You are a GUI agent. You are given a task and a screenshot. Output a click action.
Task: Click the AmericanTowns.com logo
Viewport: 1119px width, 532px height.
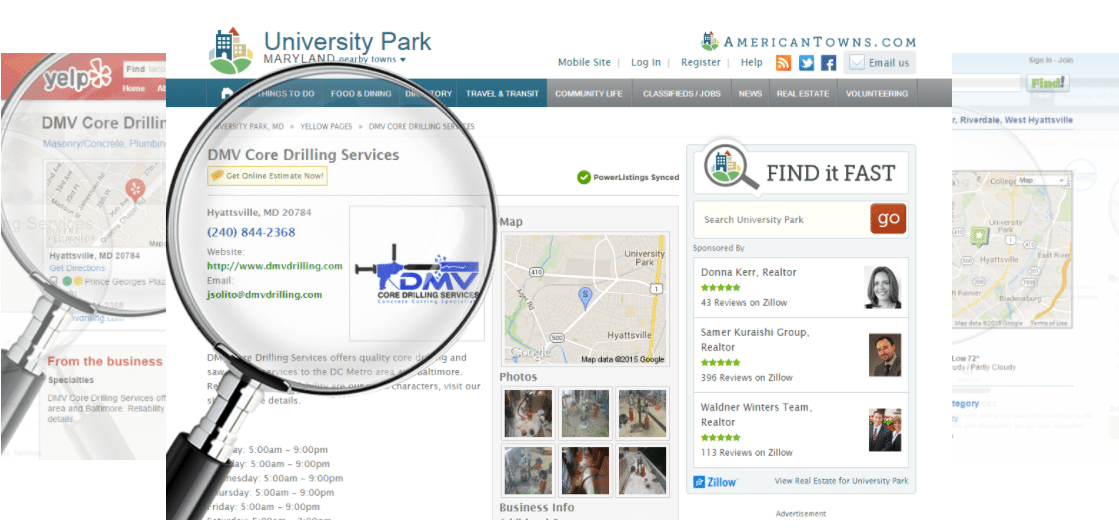tap(809, 41)
